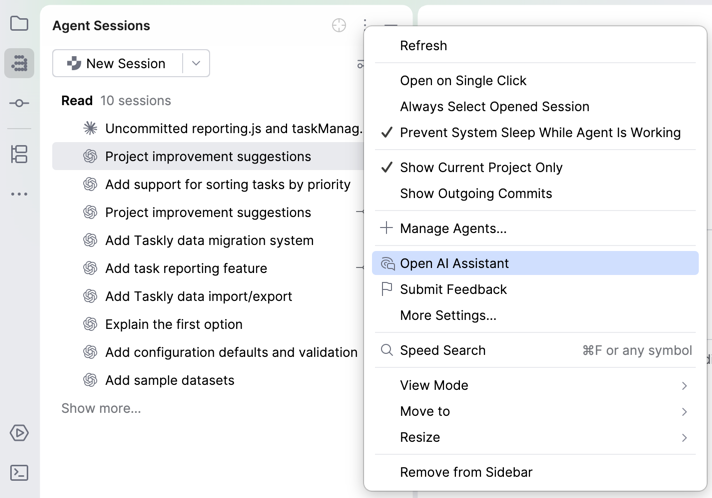
Task: Open the New Session dropdown arrow
Action: [196, 63]
